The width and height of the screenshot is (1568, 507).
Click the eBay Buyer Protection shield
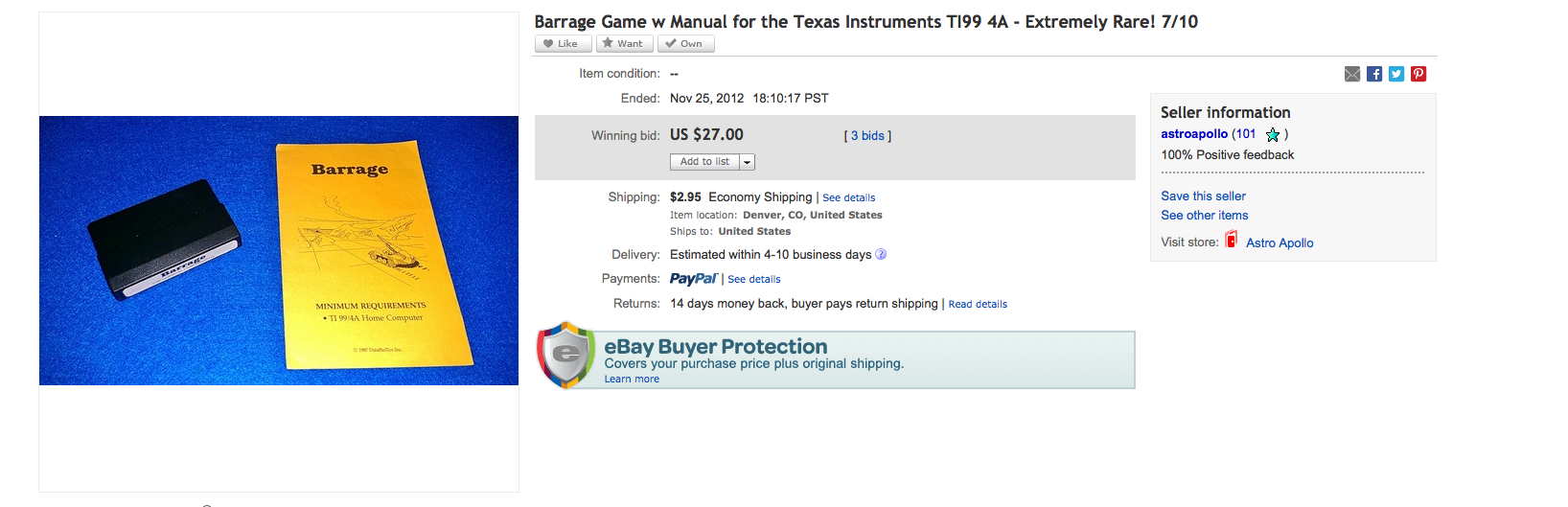point(565,355)
